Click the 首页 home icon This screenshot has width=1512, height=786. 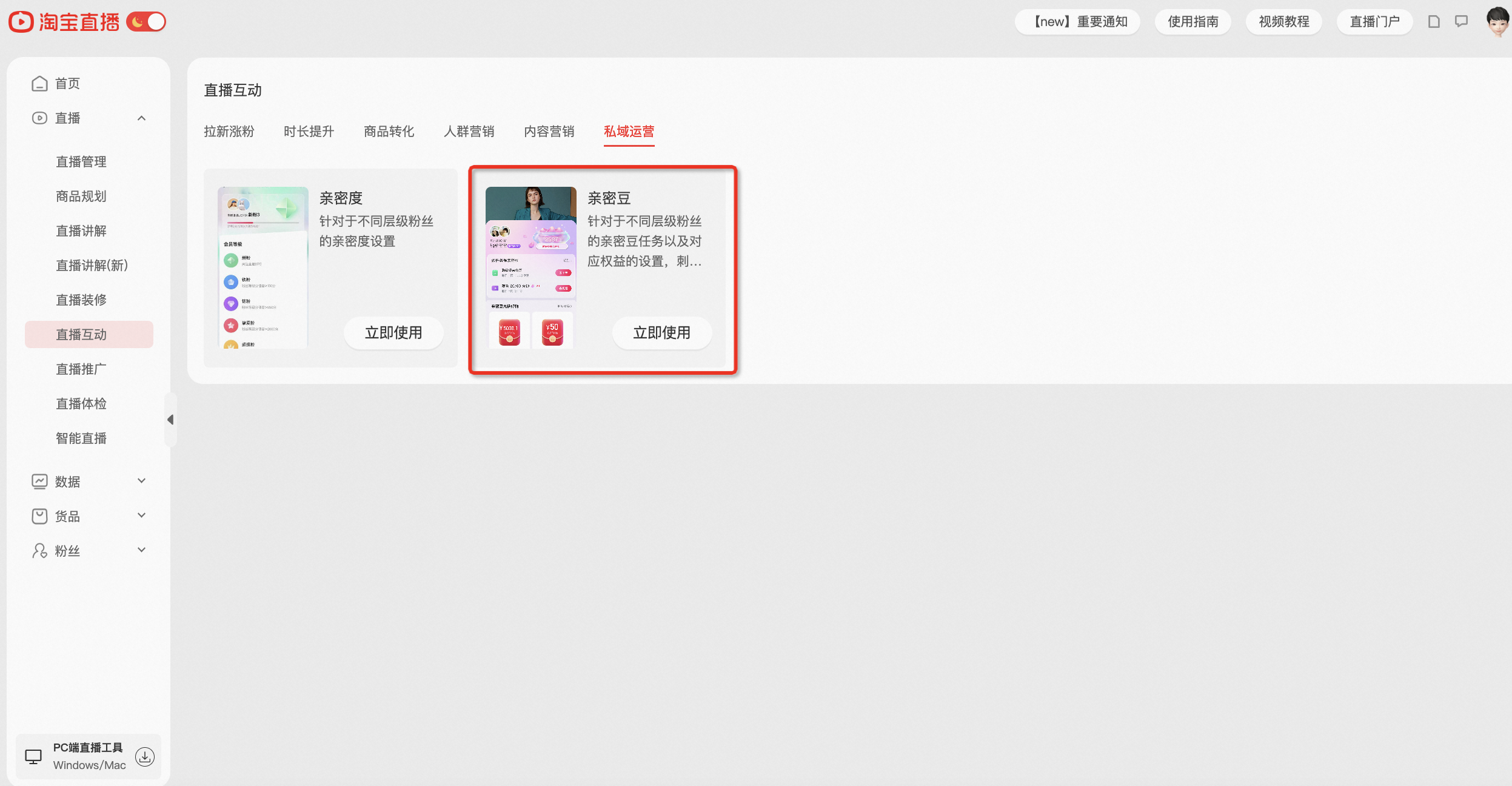point(39,84)
